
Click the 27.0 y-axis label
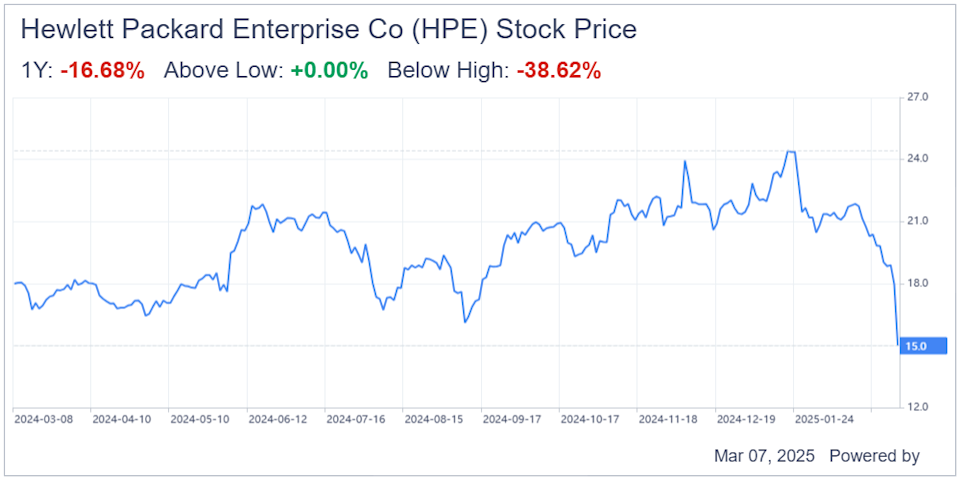pos(917,98)
